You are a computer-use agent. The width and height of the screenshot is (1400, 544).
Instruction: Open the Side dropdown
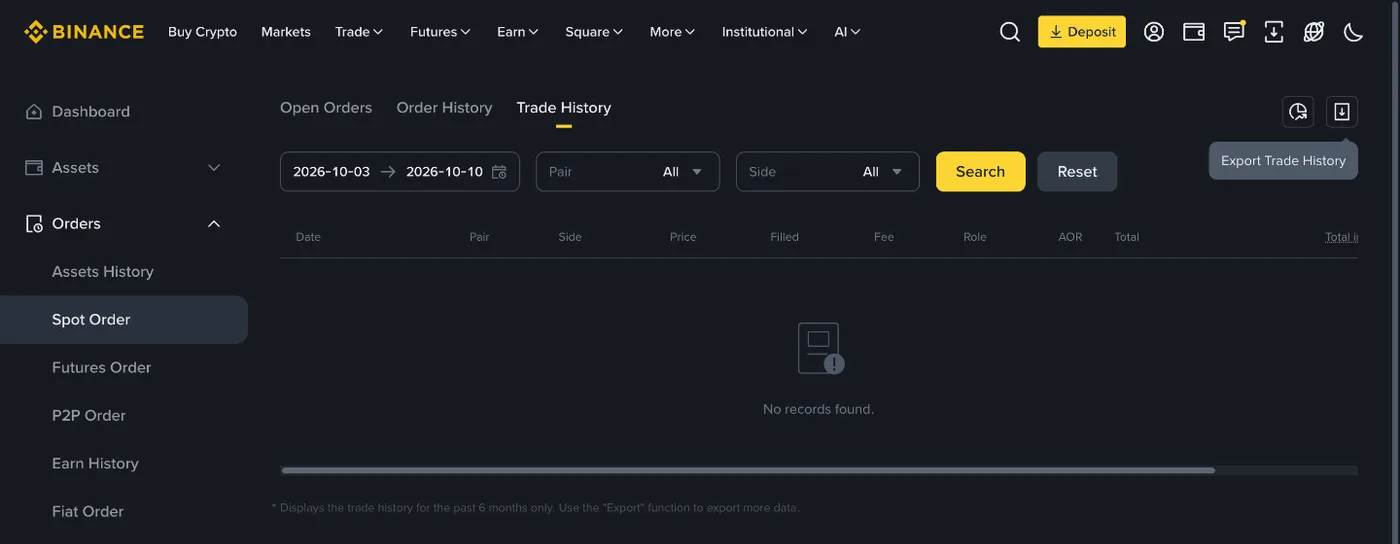pos(828,172)
